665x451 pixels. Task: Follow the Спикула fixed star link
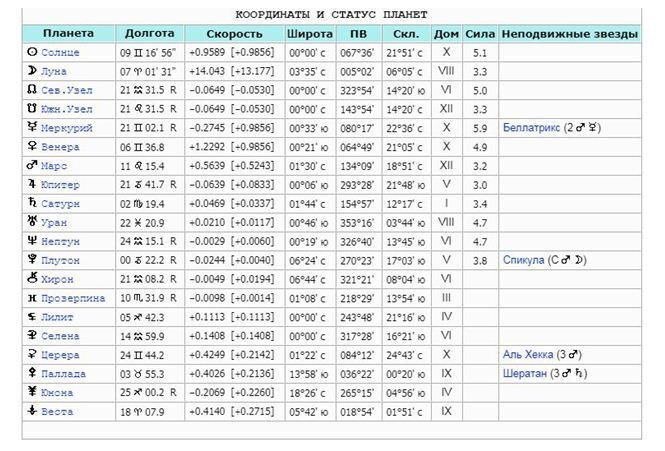click(x=523, y=260)
